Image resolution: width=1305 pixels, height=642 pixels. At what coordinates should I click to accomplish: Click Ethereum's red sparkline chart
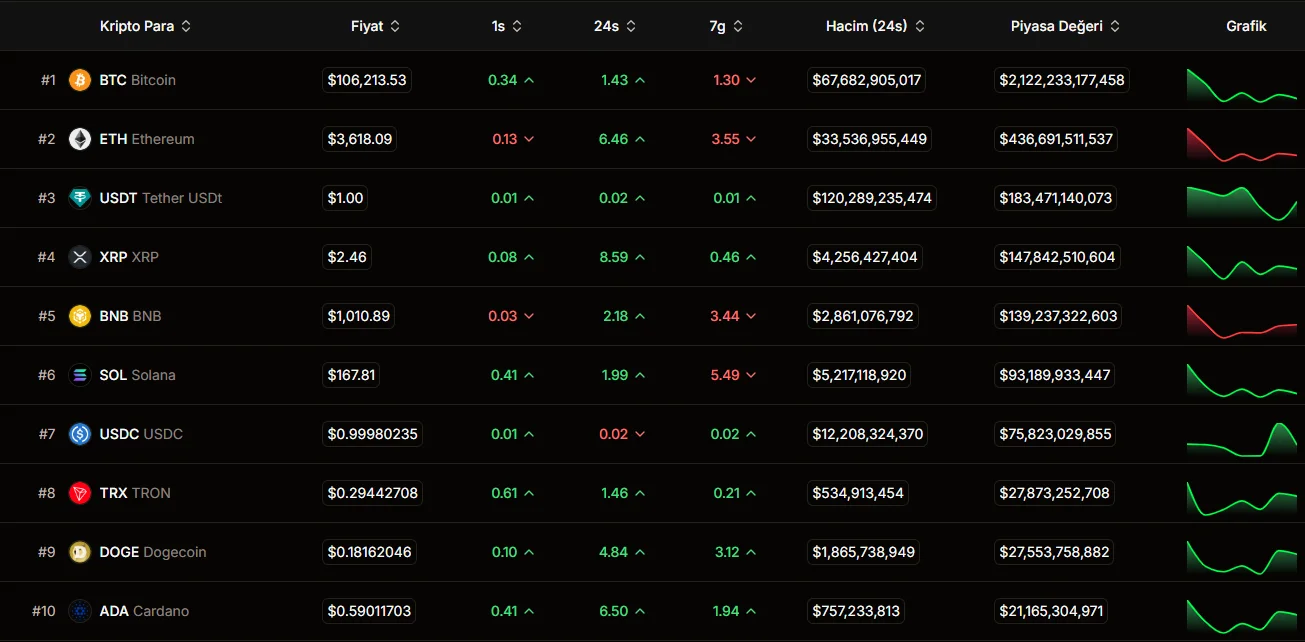tap(1241, 145)
